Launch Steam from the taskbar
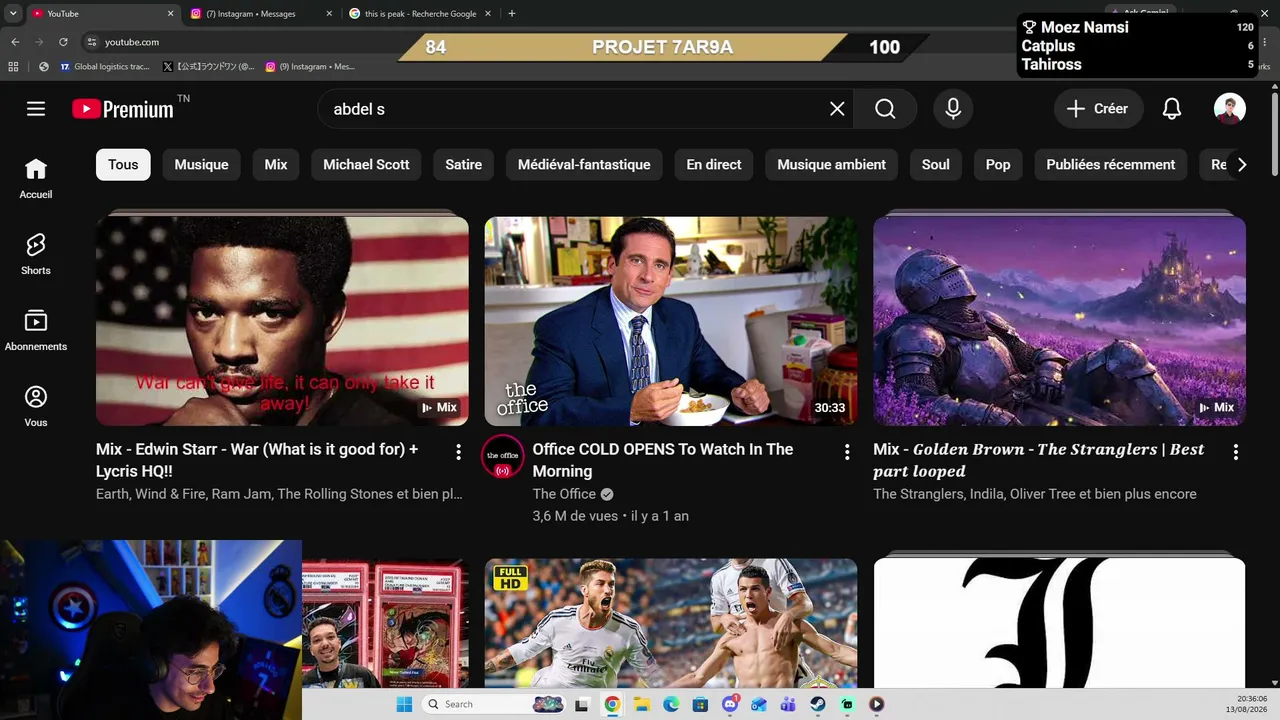 (818, 704)
